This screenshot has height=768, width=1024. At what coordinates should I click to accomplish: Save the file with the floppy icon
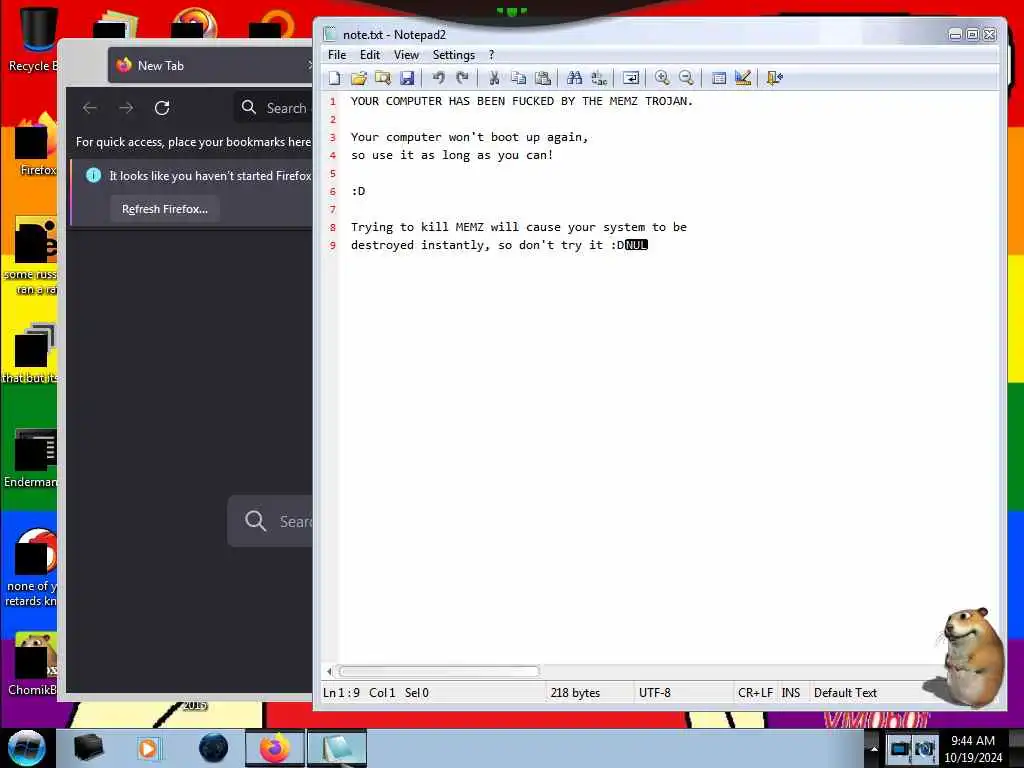(x=407, y=78)
